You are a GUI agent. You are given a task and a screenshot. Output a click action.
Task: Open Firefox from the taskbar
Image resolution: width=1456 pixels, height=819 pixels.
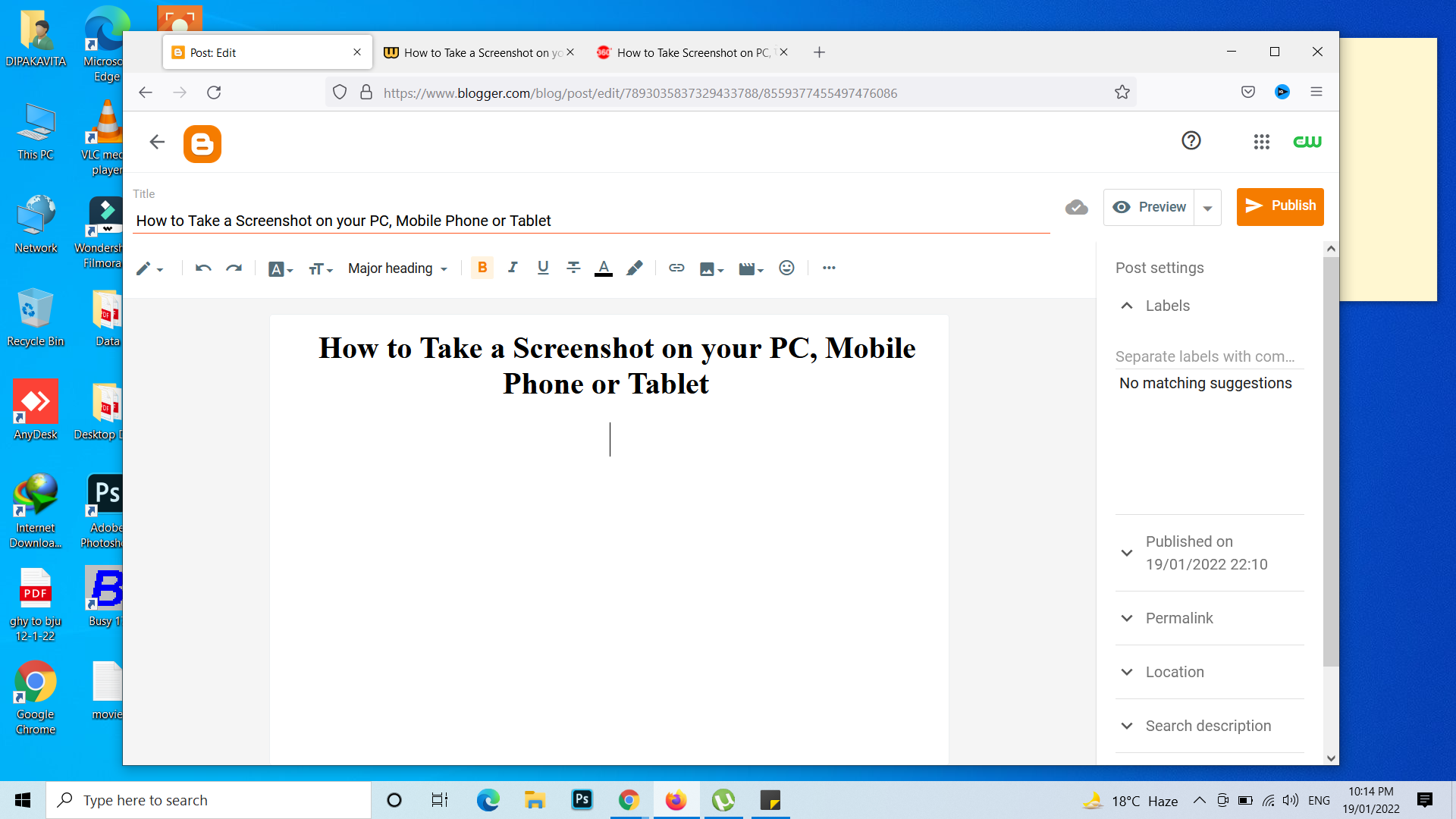pyautogui.click(x=676, y=800)
